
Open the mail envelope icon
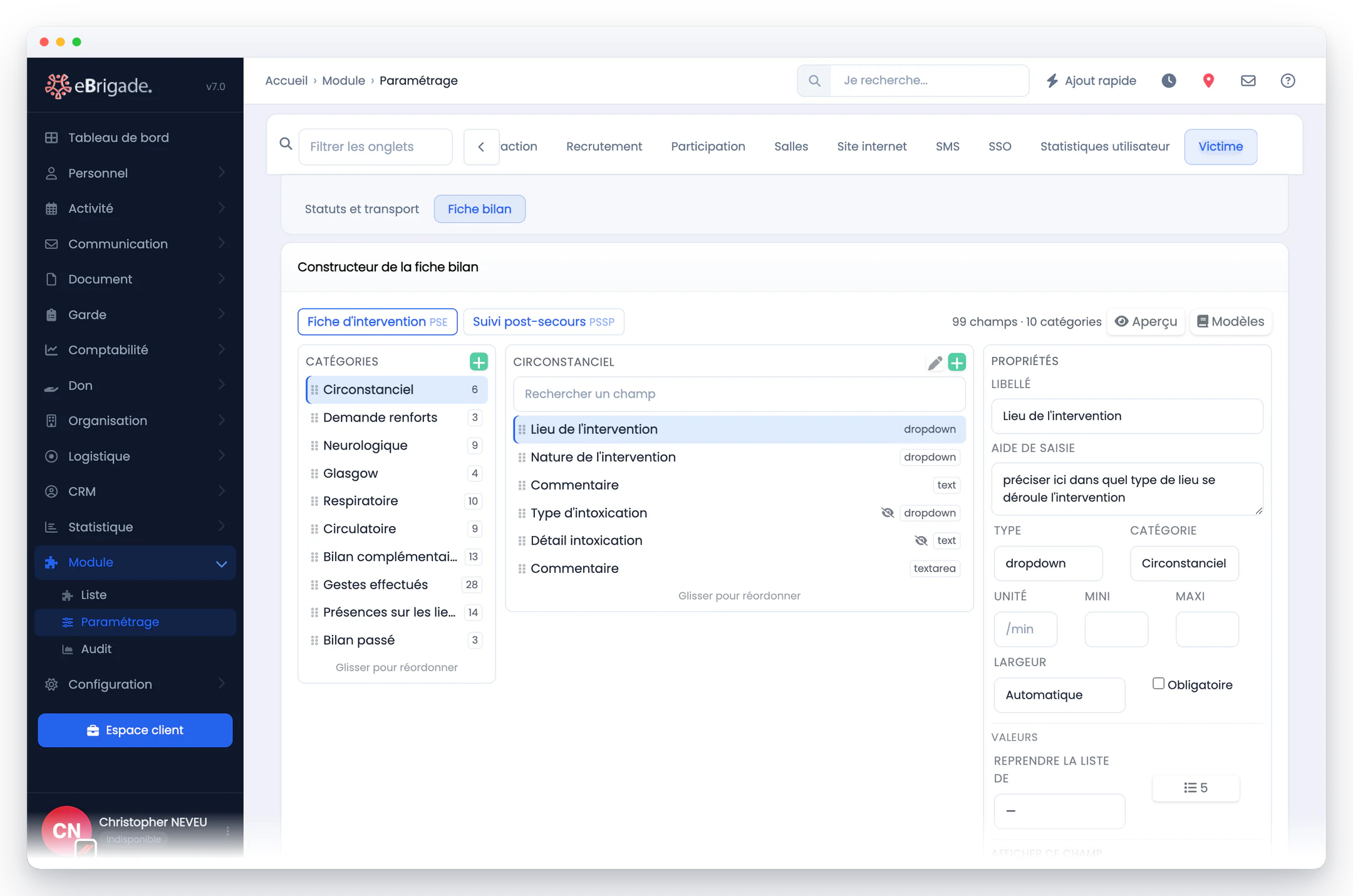point(1248,81)
